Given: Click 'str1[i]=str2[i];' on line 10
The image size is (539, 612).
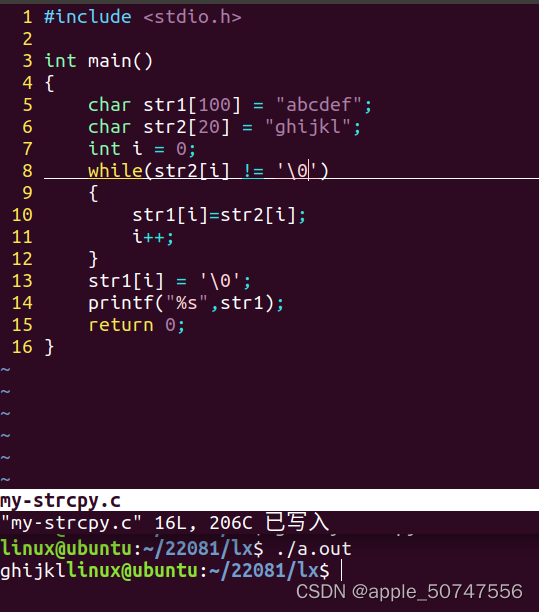Looking at the screenshot, I should click(219, 215).
